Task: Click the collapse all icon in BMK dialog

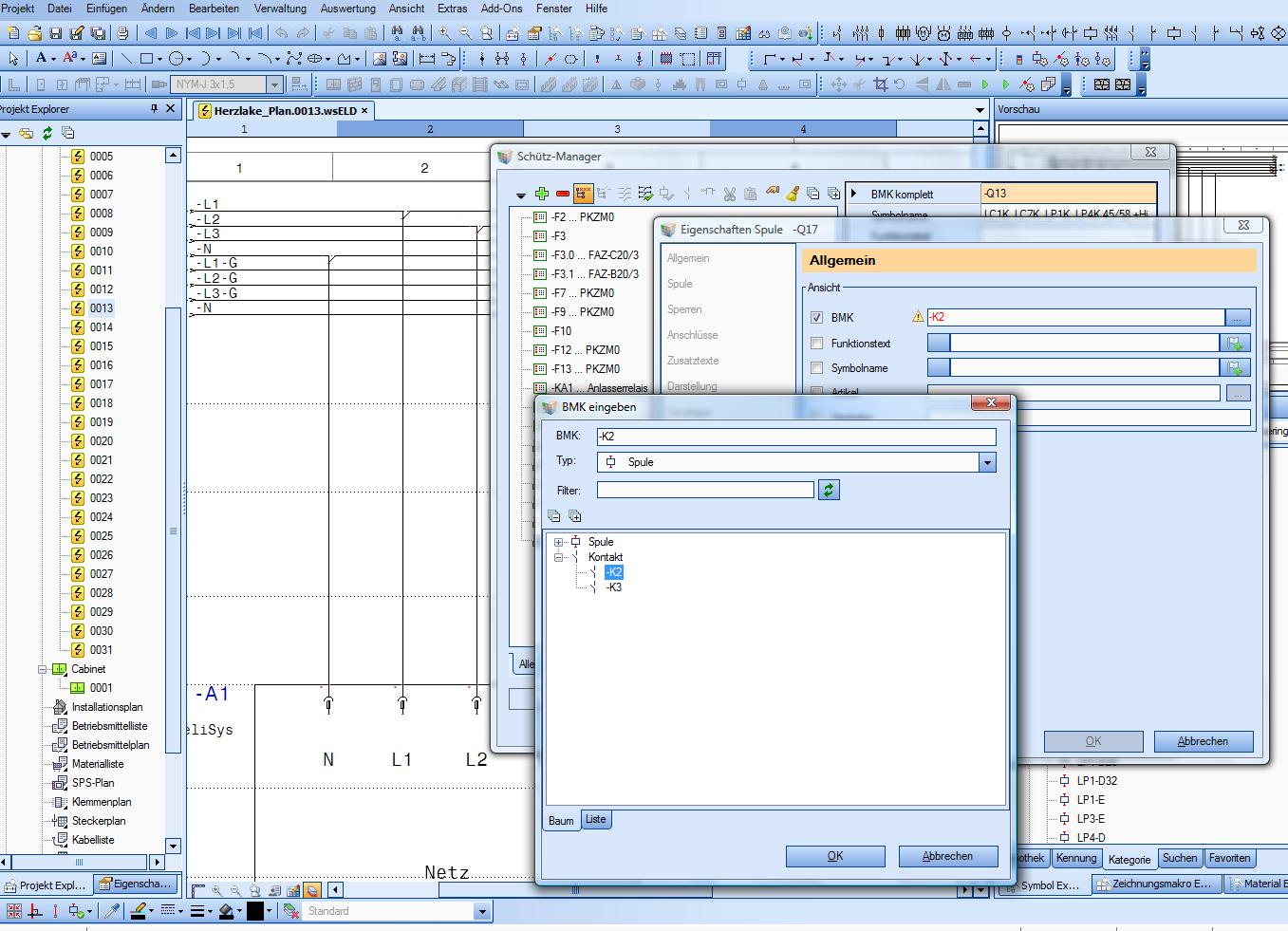Action: [x=554, y=516]
